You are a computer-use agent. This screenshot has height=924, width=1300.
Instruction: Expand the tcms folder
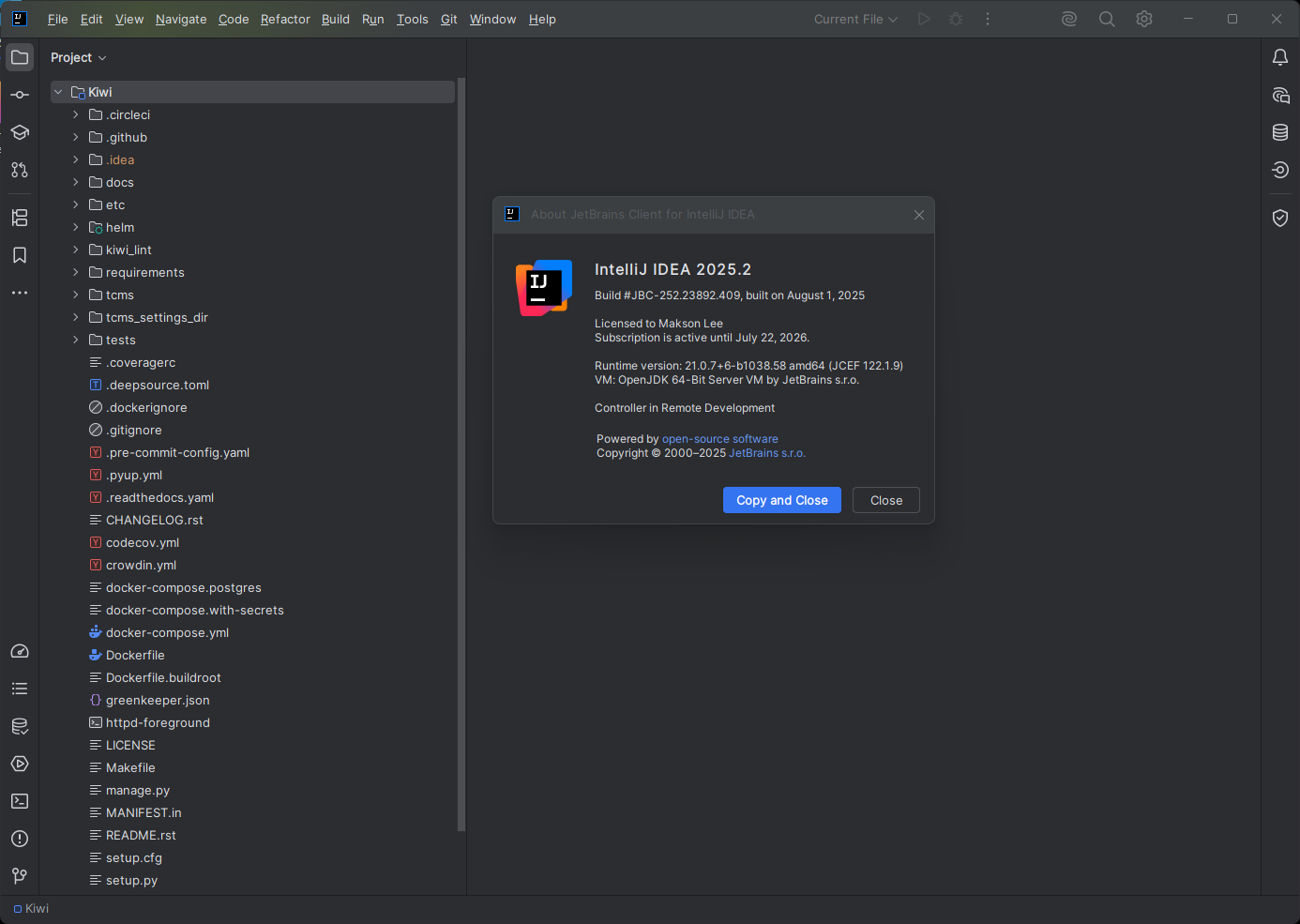click(76, 295)
